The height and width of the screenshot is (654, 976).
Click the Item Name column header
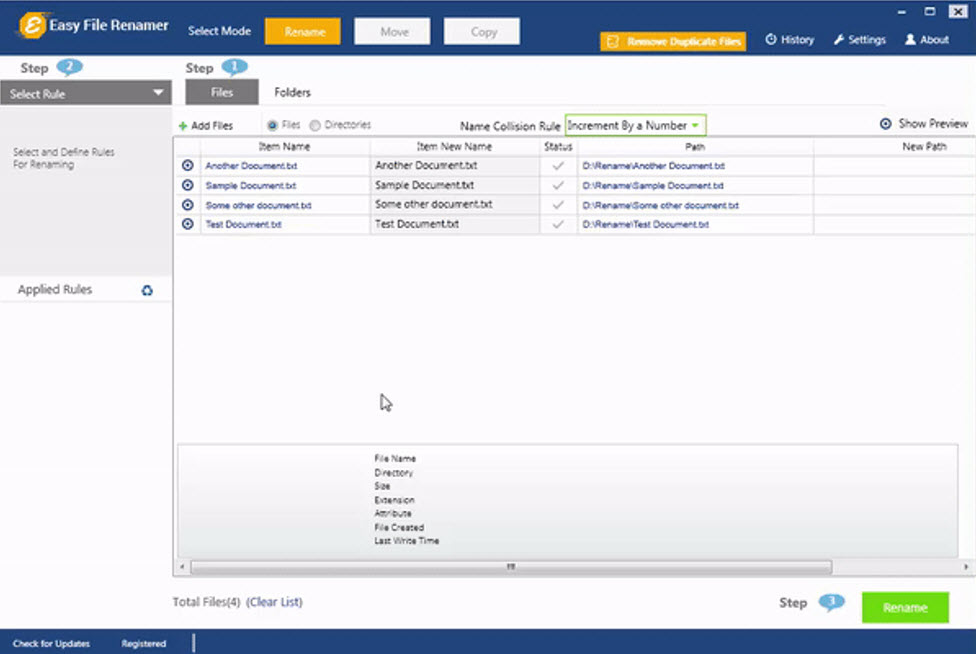tap(284, 146)
